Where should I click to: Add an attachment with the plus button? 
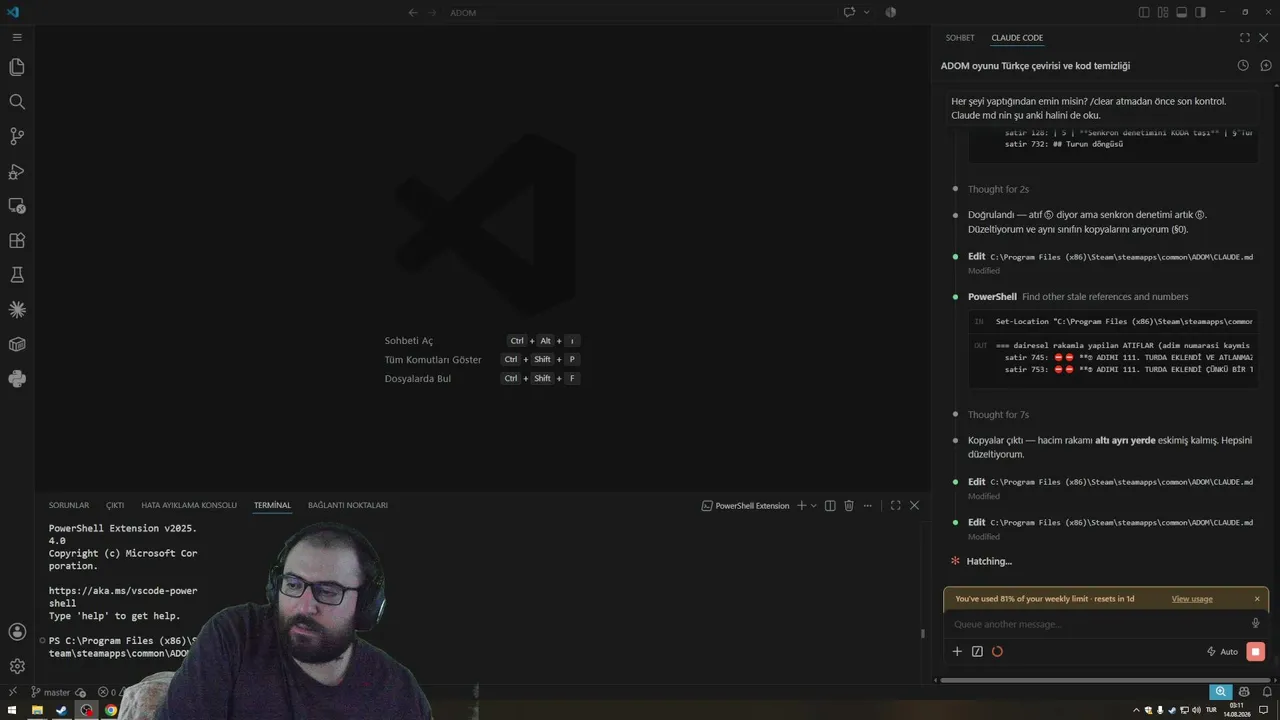957,652
